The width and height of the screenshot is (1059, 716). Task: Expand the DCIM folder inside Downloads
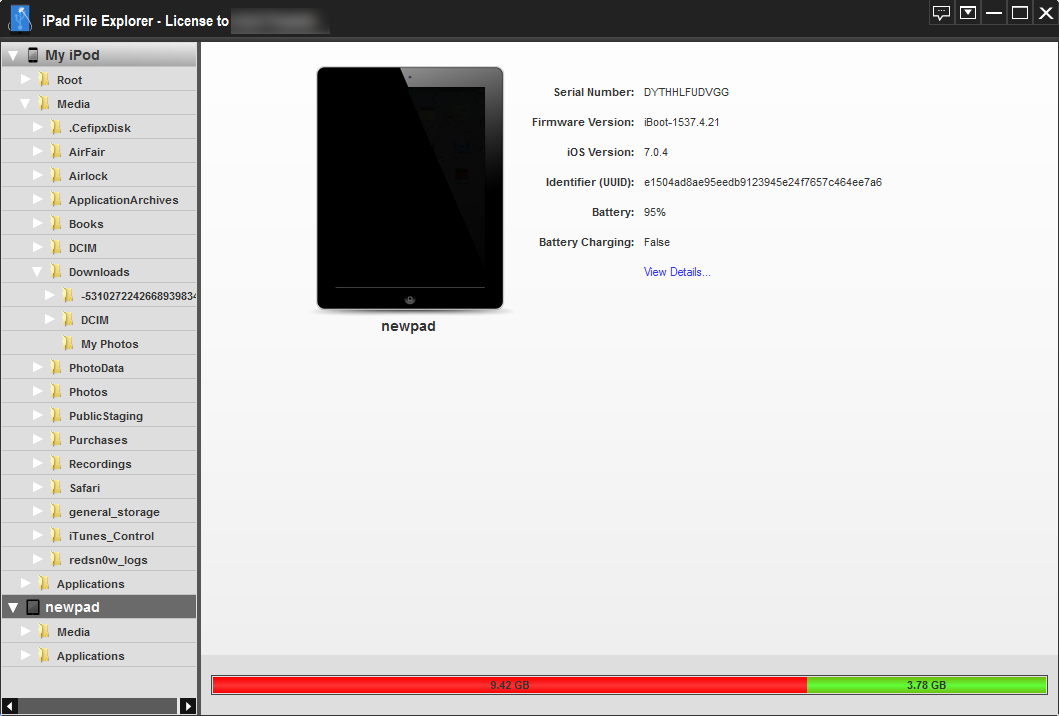50,319
